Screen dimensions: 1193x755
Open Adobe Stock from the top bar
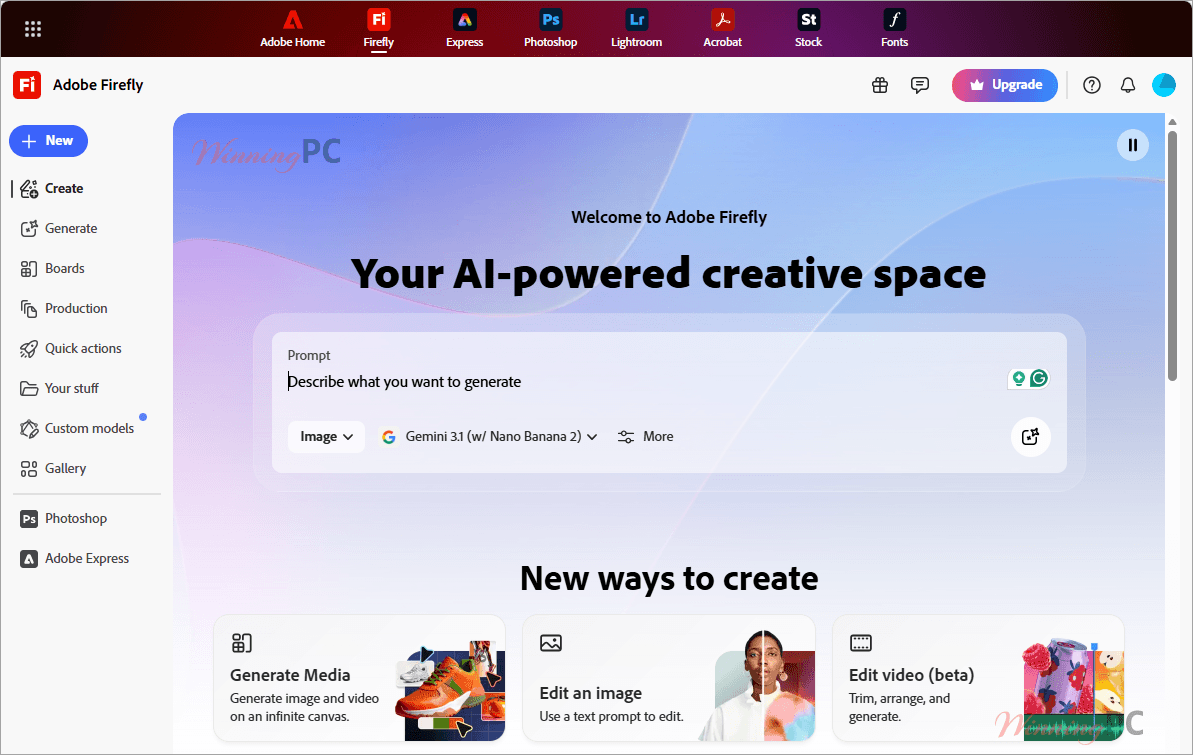point(808,29)
